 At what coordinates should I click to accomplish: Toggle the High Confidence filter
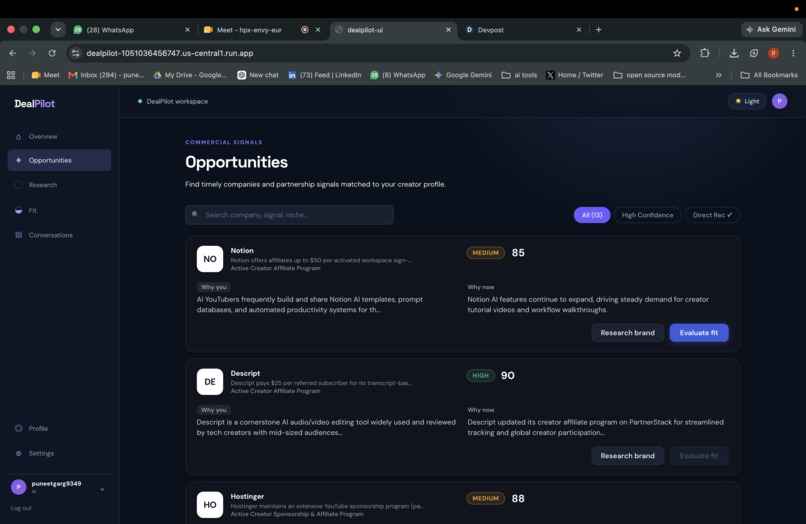[x=647, y=215]
